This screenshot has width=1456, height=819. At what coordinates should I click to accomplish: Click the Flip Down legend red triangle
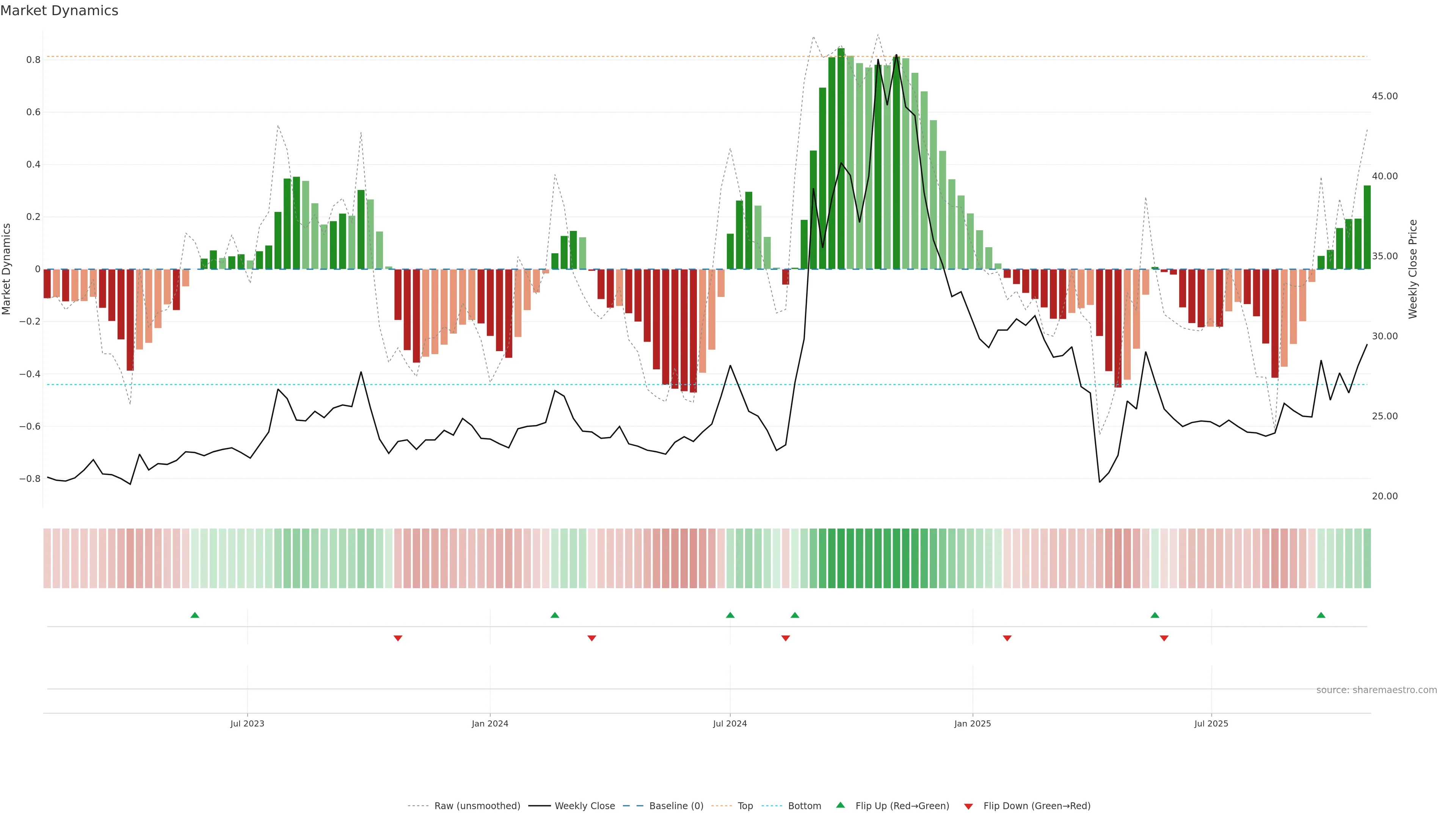click(968, 806)
